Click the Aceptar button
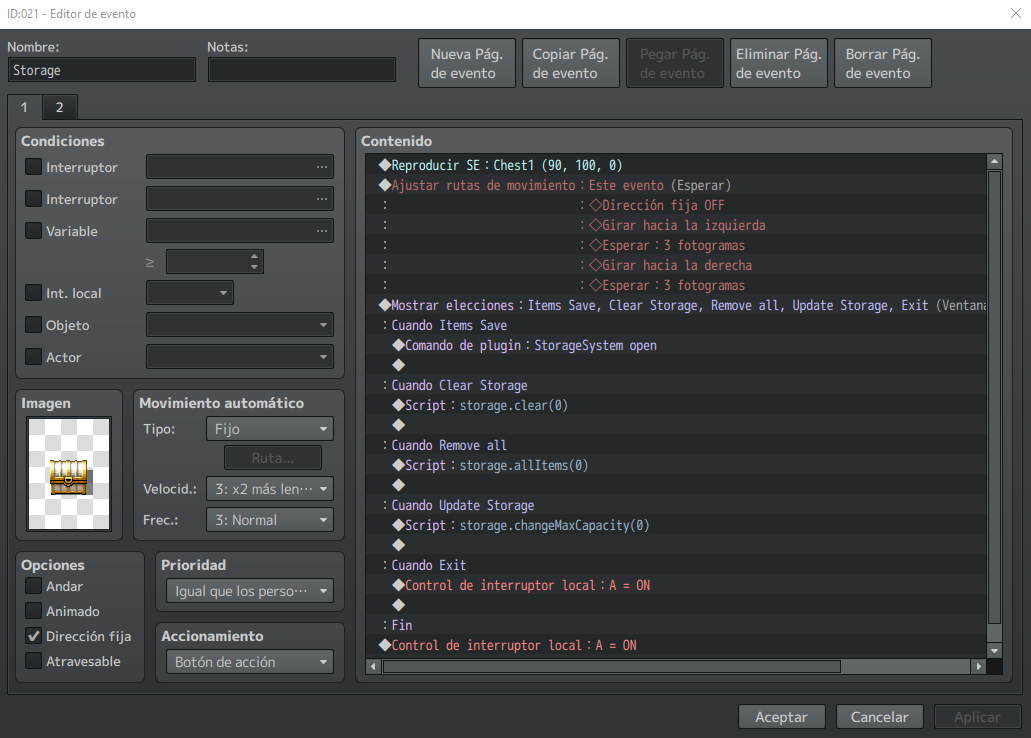 [x=781, y=717]
